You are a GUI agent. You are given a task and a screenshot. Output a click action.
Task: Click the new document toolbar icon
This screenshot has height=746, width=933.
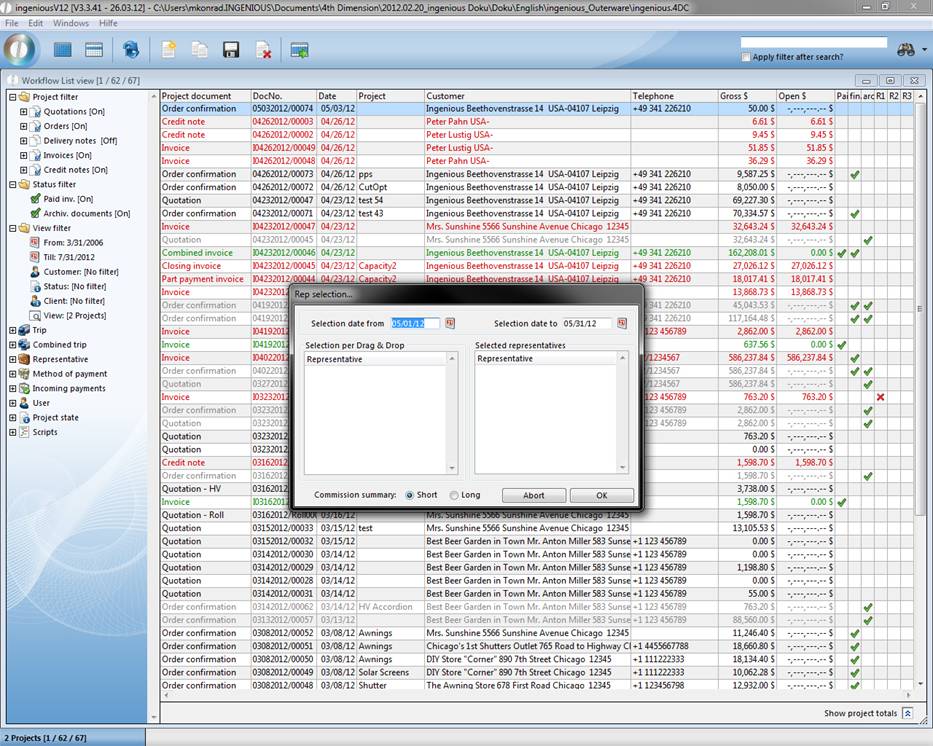click(169, 50)
